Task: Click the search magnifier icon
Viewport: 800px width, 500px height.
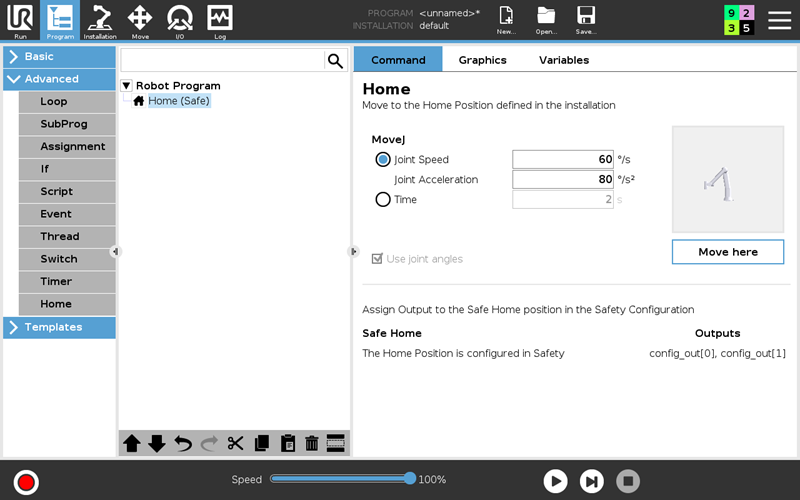Action: coord(335,61)
